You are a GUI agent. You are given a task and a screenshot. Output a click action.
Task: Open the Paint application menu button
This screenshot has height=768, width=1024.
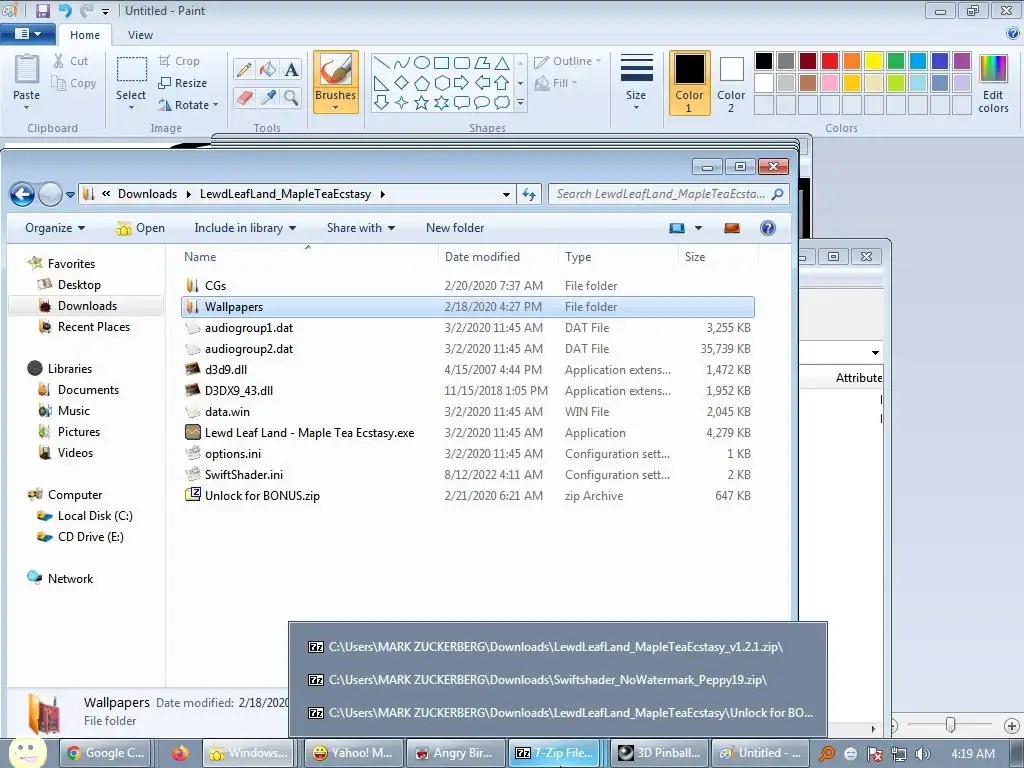(28, 34)
